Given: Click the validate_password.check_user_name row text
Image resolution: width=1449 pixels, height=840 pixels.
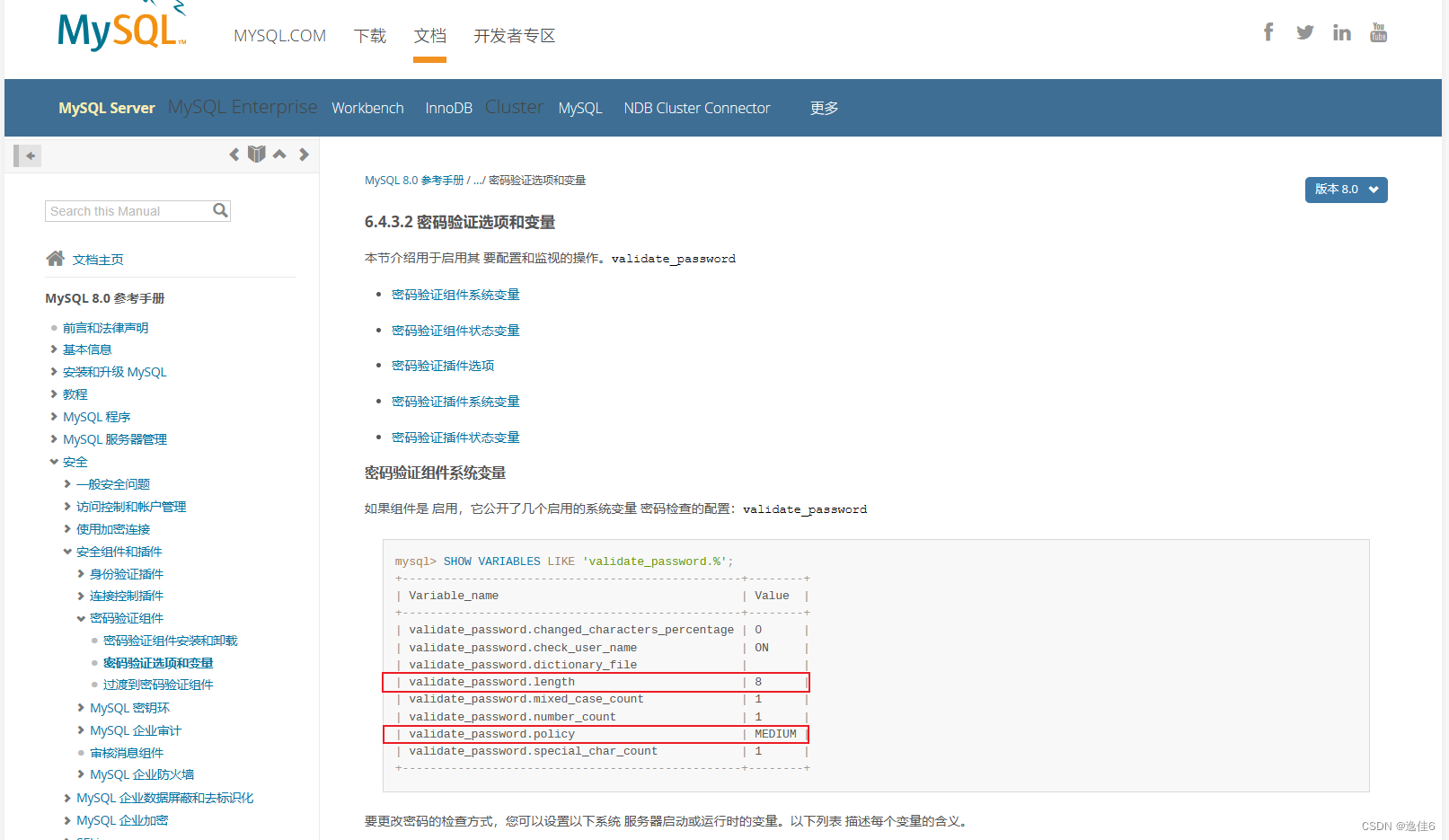Looking at the screenshot, I should pyautogui.click(x=523, y=648).
